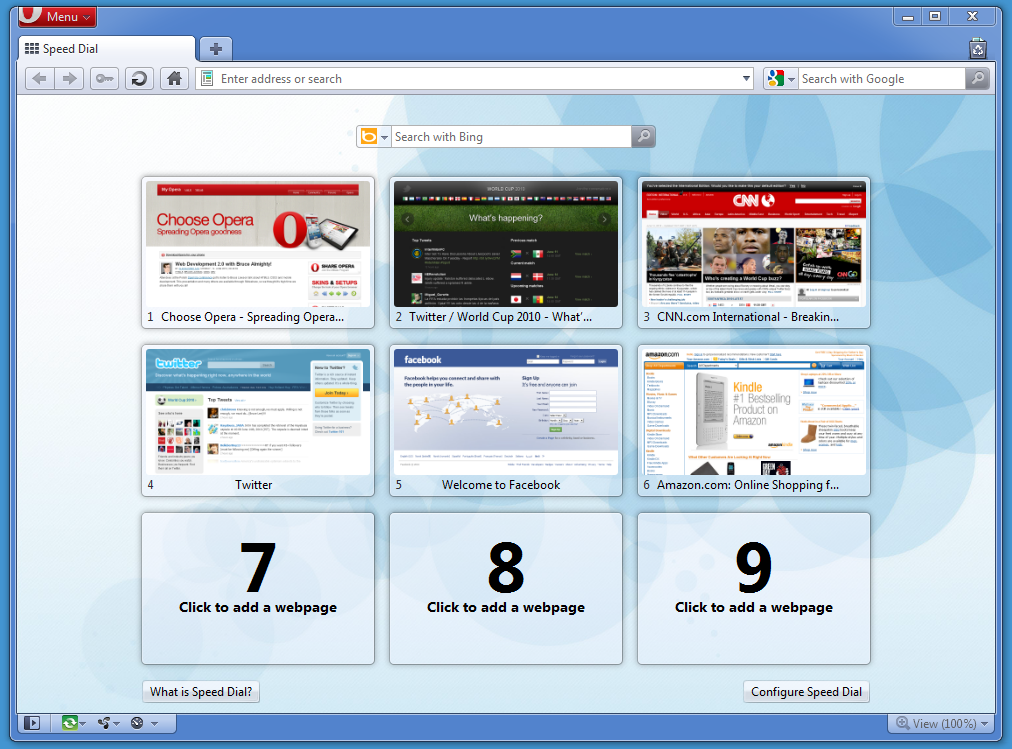Click the Opera Unite icon in status bar
This screenshot has height=749, width=1012.
pyautogui.click(x=105, y=722)
